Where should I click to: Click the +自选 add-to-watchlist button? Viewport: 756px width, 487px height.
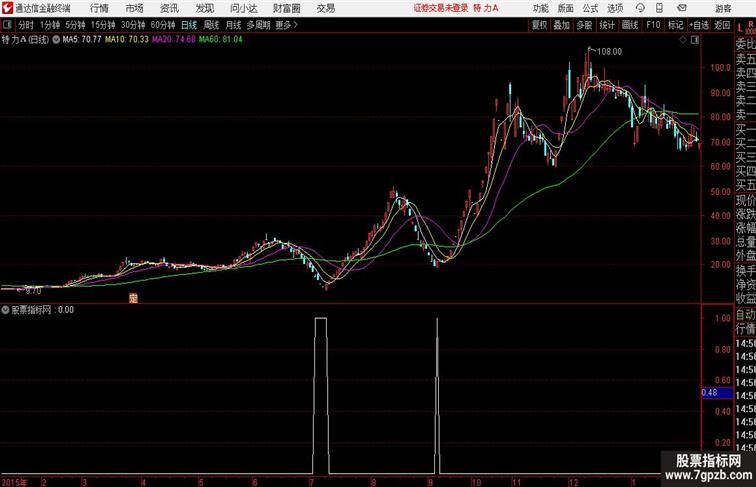699,25
